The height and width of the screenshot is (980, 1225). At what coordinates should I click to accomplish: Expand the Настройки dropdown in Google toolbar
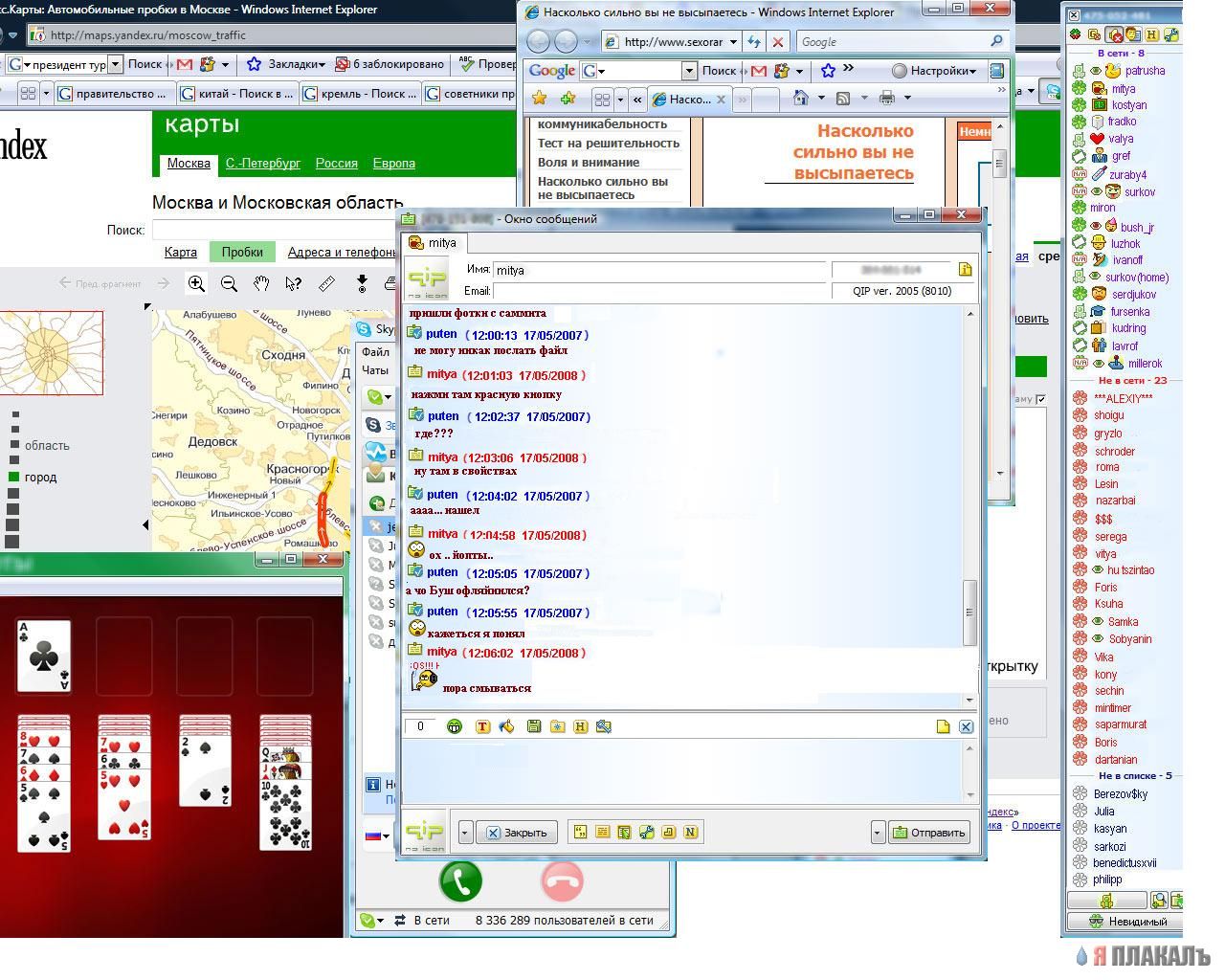[934, 71]
